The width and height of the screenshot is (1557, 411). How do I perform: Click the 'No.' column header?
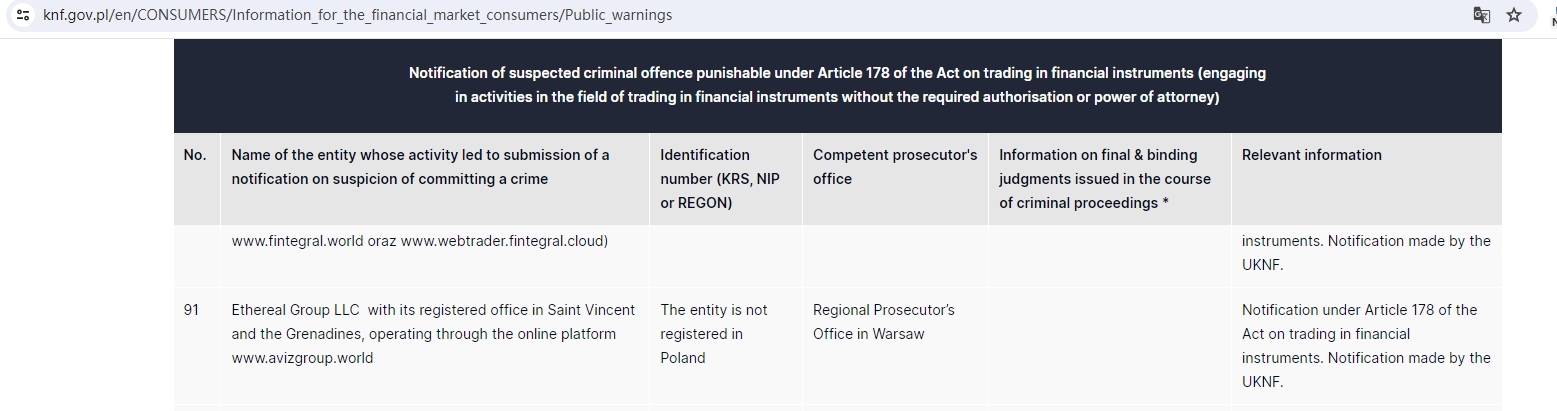pos(195,155)
